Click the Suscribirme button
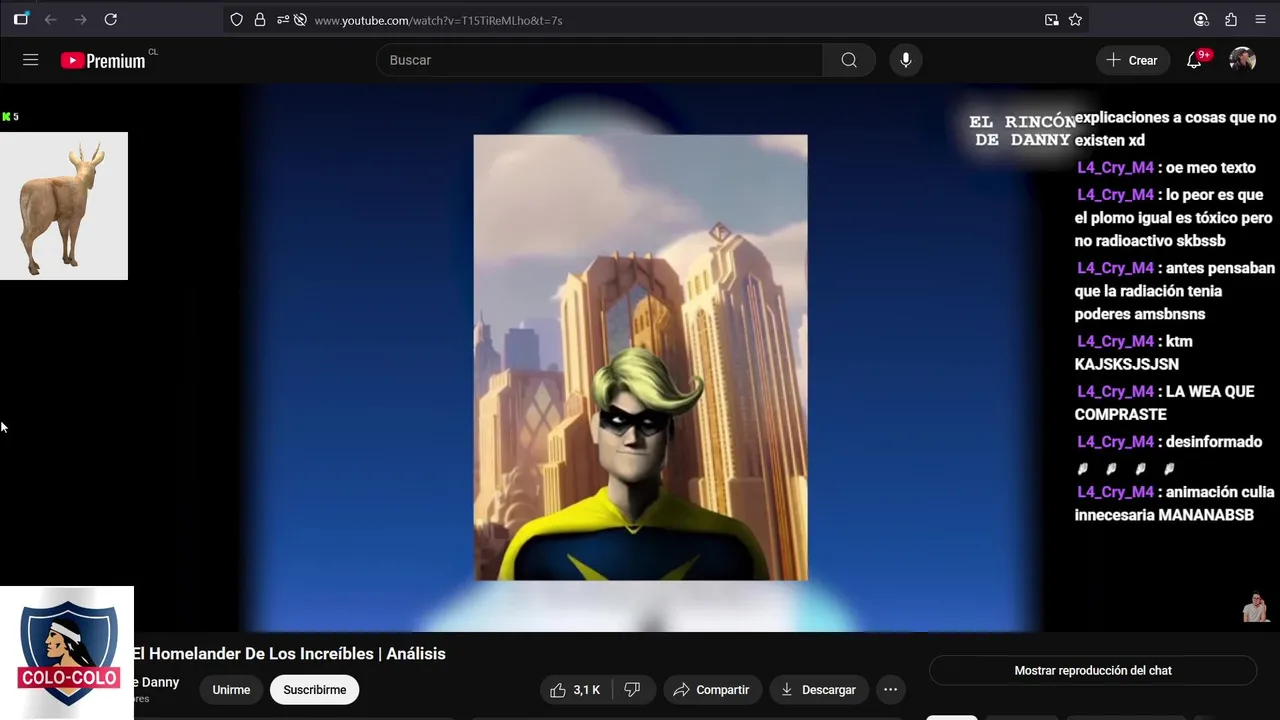Screen dimensions: 1280x720 coord(314,690)
